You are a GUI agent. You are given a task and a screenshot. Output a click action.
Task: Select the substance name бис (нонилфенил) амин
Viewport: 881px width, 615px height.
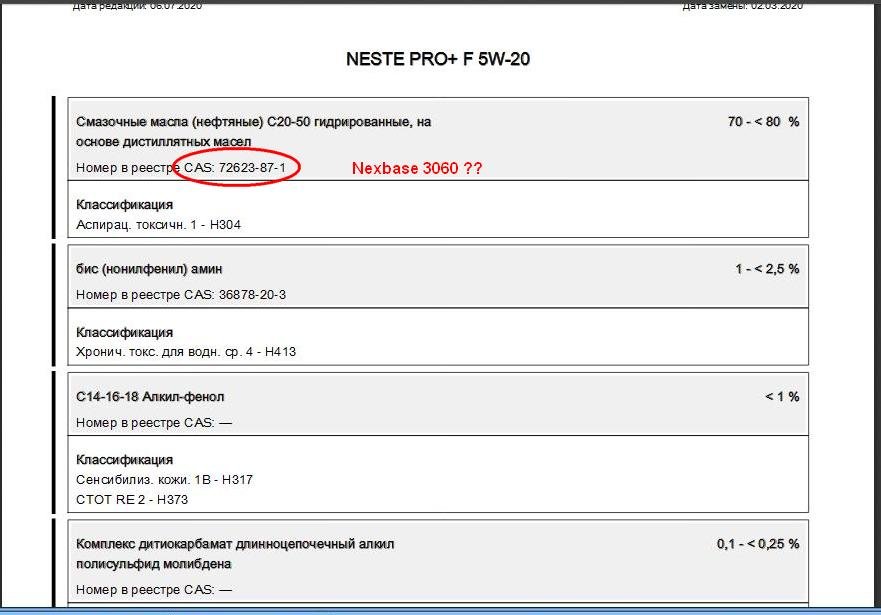pos(149,269)
